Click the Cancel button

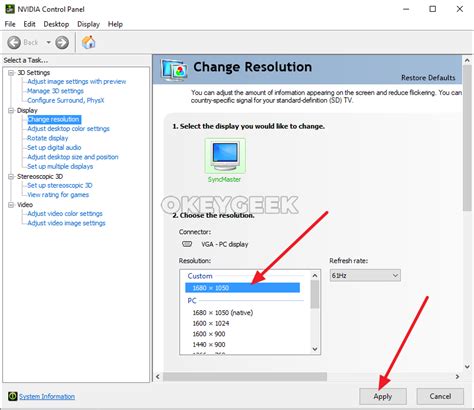[x=440, y=396]
